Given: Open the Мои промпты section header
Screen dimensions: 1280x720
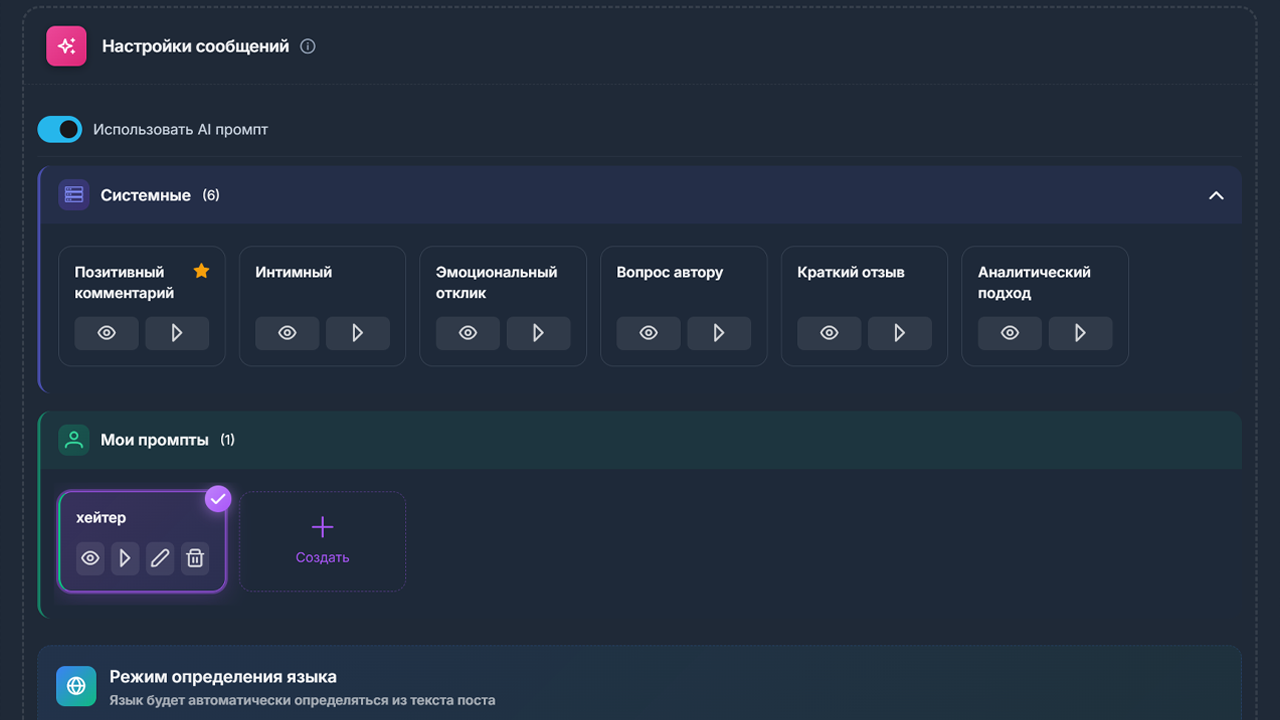Looking at the screenshot, I should [154, 440].
